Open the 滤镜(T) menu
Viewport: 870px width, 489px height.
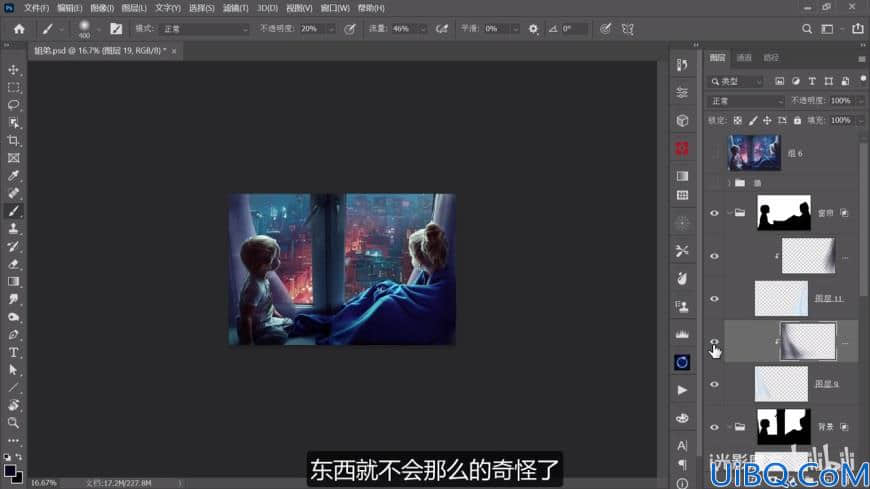(x=236, y=8)
